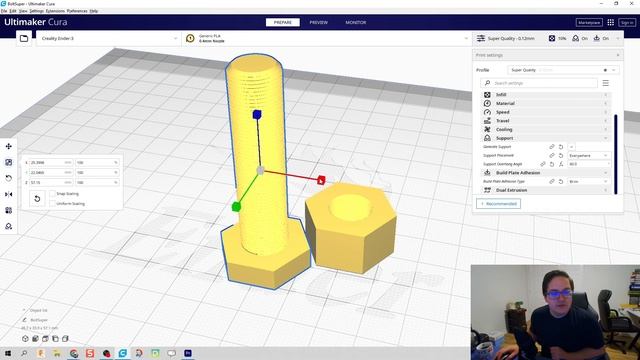This screenshot has width=640, height=360.
Task: Switch to the PREVIEW stage tab
Action: point(318,22)
